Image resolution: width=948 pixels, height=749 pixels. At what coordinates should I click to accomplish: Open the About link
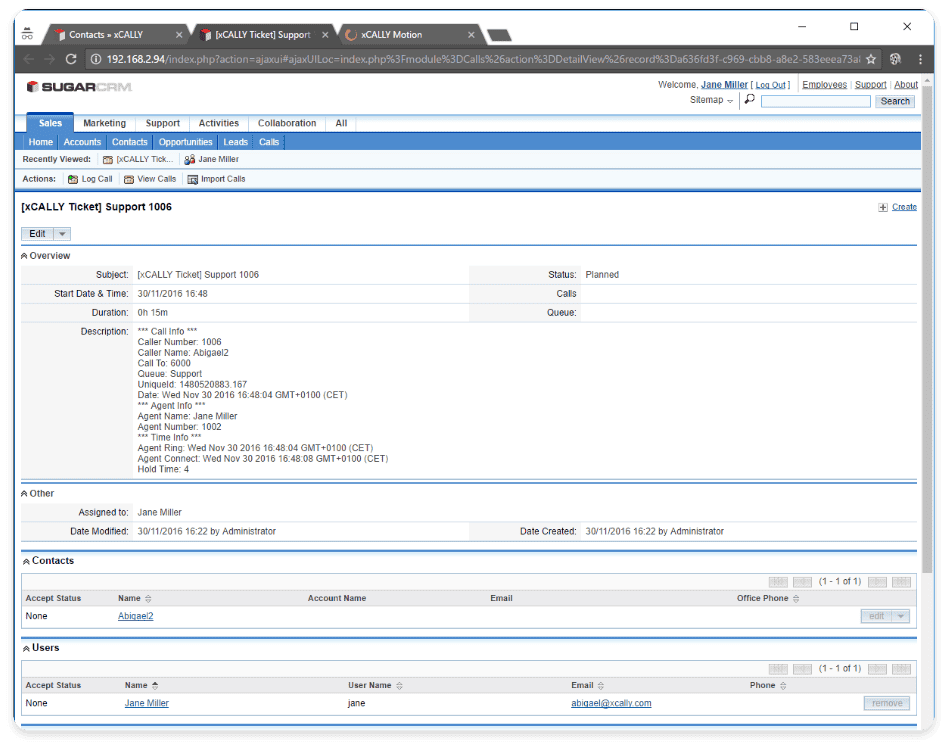(x=906, y=85)
